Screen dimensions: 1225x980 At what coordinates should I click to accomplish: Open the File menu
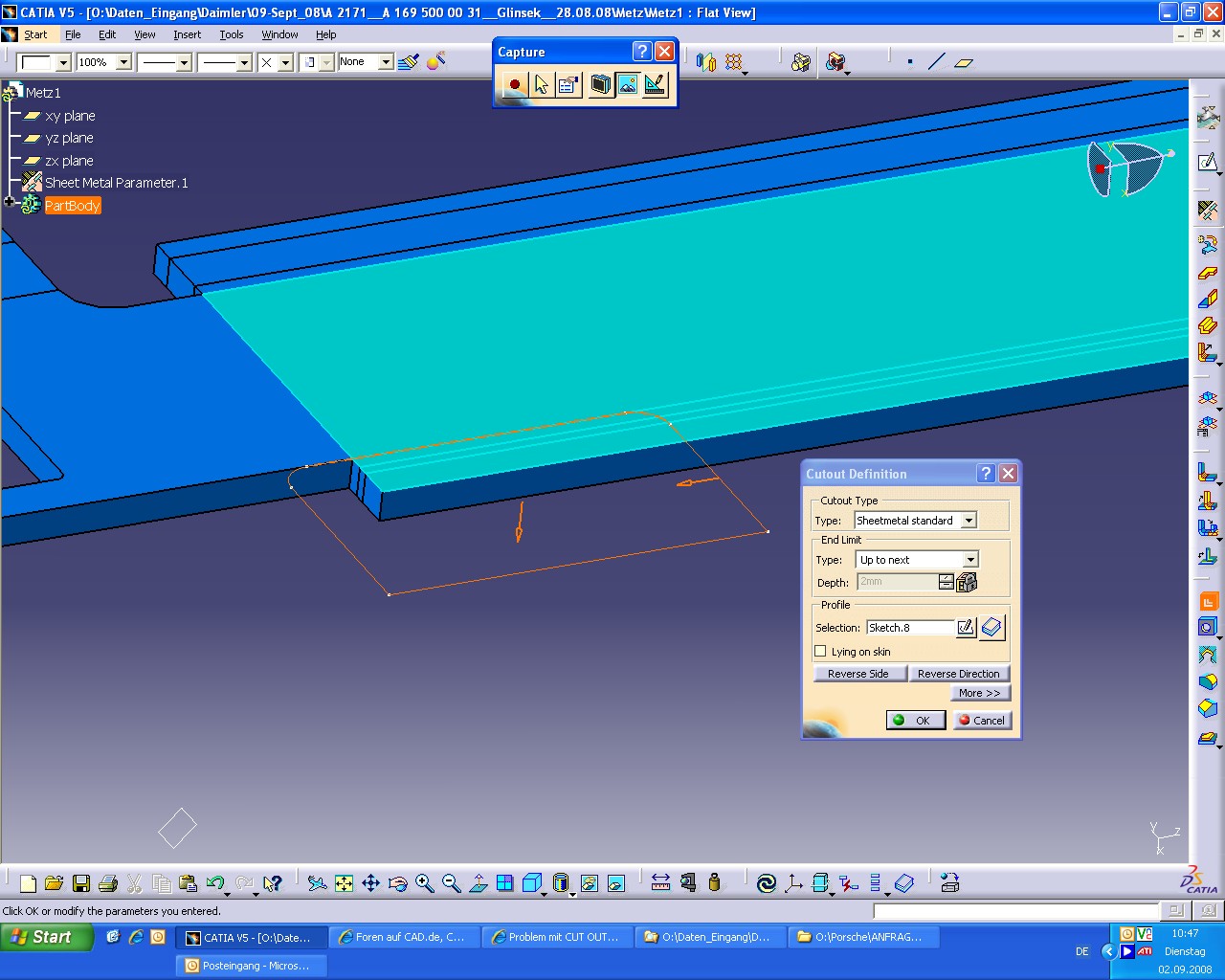tap(73, 34)
